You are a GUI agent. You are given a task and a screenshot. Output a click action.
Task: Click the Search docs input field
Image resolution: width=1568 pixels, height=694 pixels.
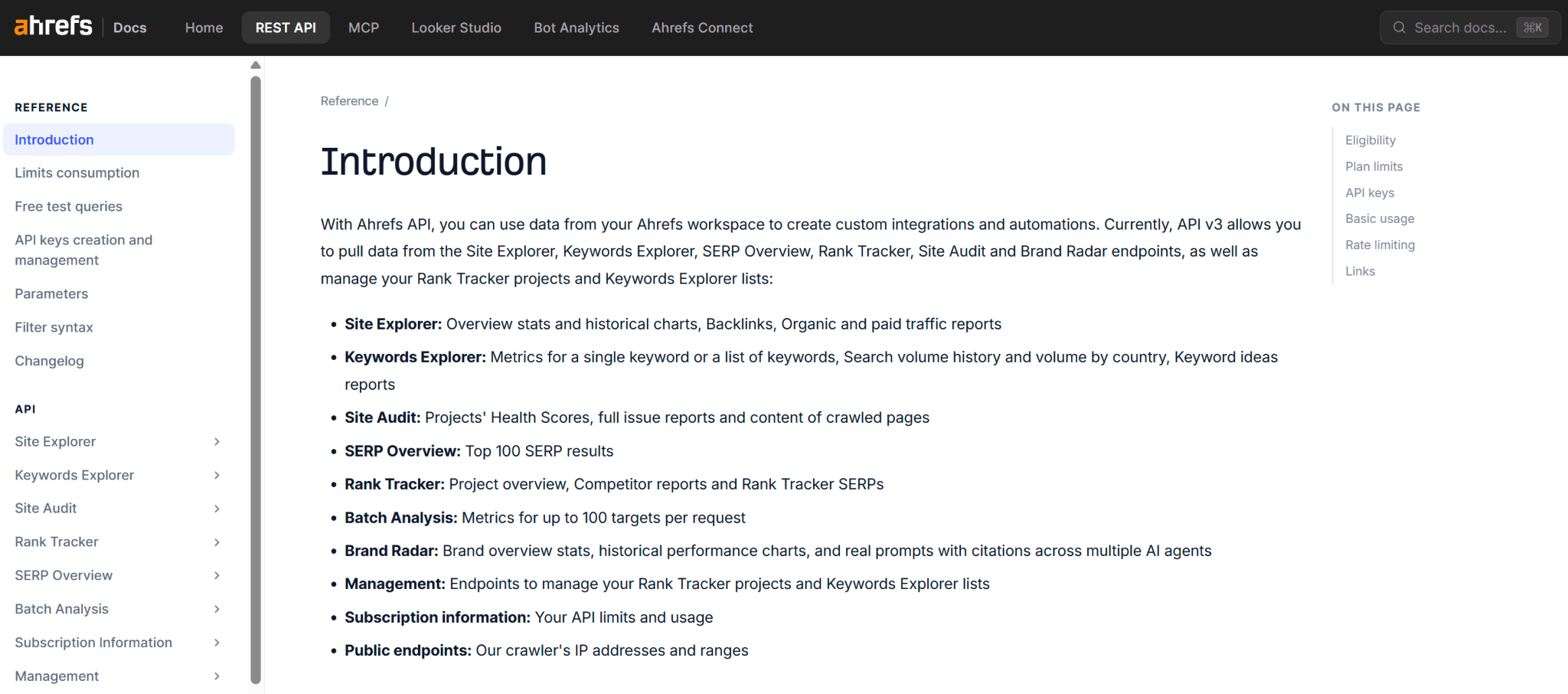click(1470, 28)
